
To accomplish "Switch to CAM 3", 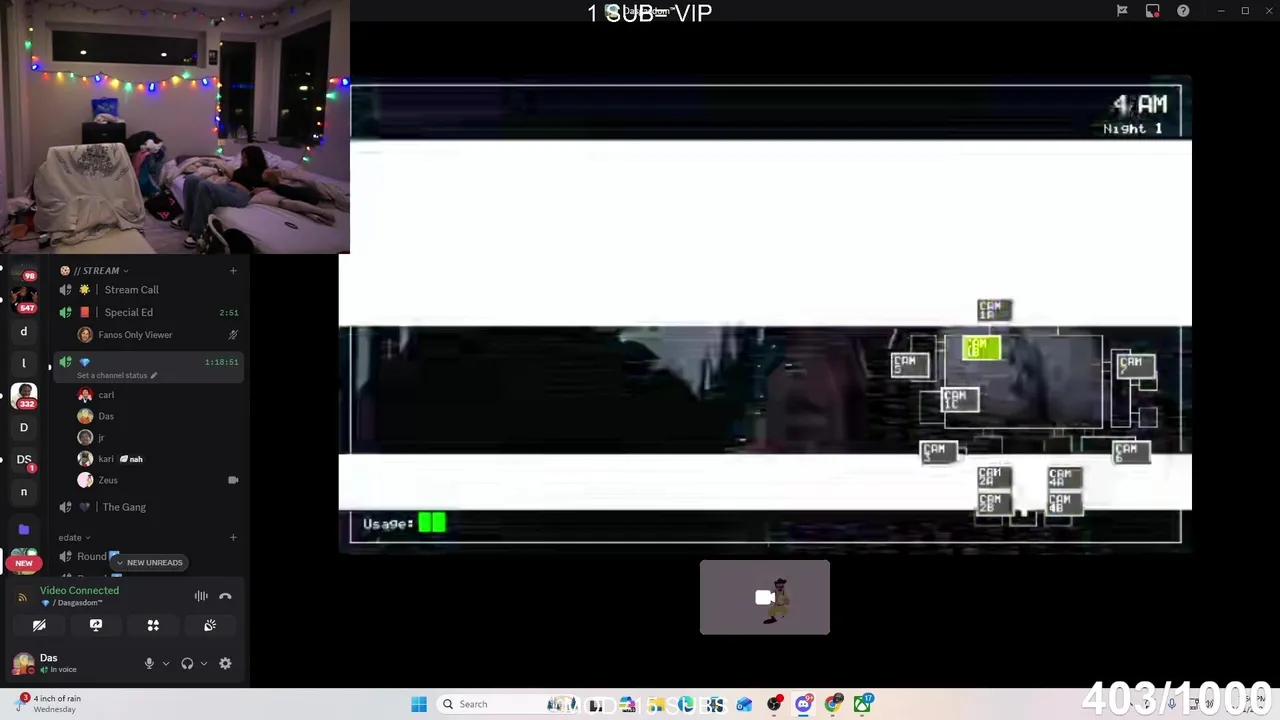I will pyautogui.click(x=938, y=452).
